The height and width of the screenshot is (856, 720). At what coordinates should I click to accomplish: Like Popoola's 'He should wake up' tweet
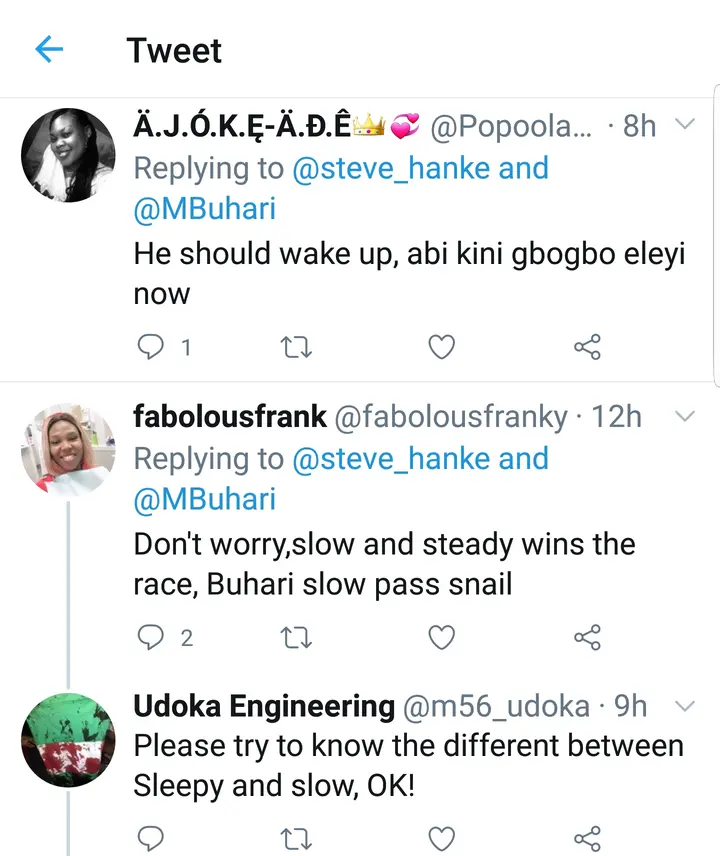click(x=441, y=347)
